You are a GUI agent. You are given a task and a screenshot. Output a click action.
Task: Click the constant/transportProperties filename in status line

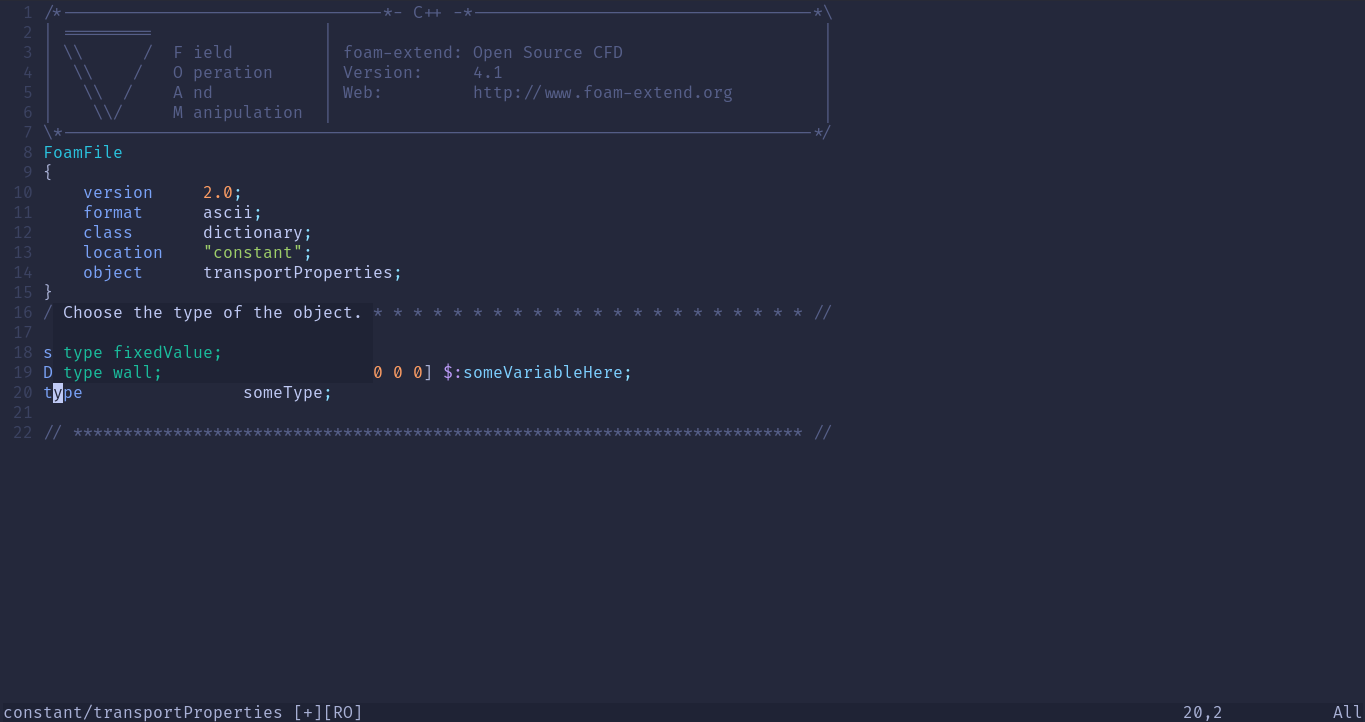[x=143, y=712]
